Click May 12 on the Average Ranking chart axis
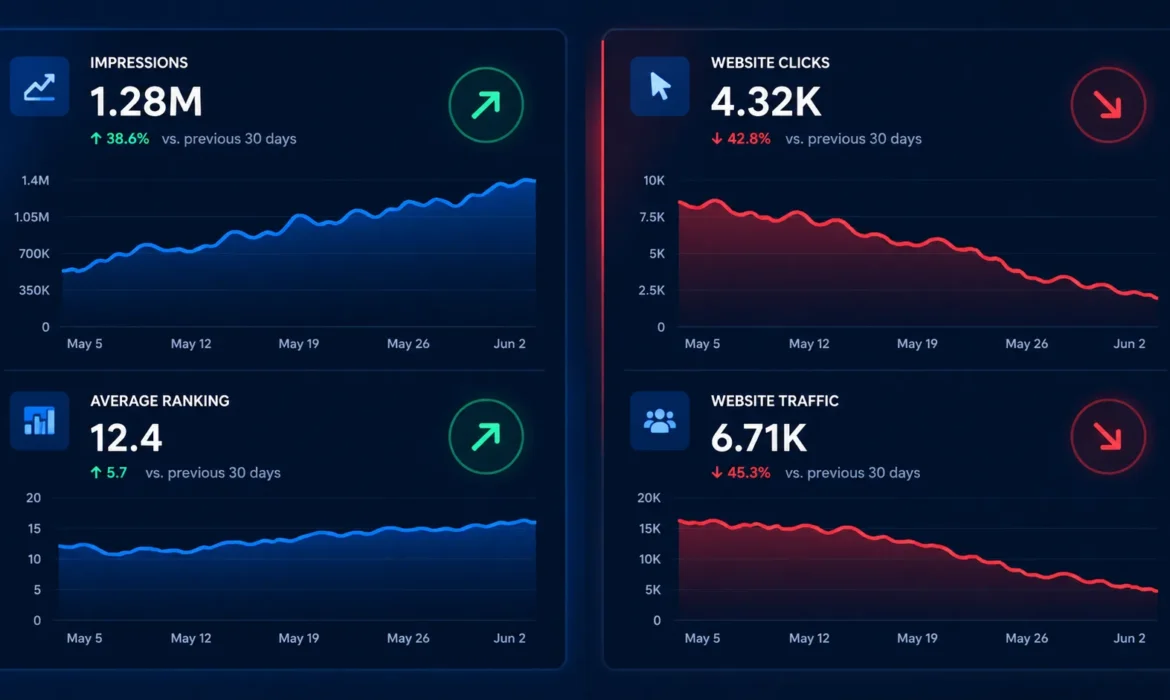 coord(191,638)
